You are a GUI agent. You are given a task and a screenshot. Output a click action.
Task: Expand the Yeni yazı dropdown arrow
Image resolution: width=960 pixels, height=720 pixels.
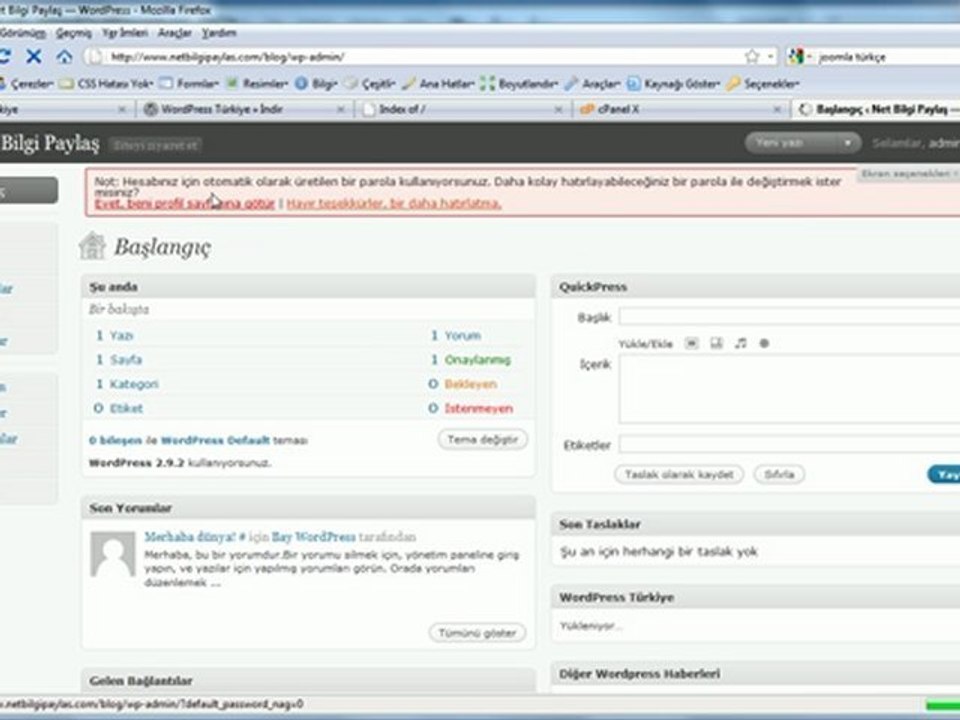coord(848,143)
